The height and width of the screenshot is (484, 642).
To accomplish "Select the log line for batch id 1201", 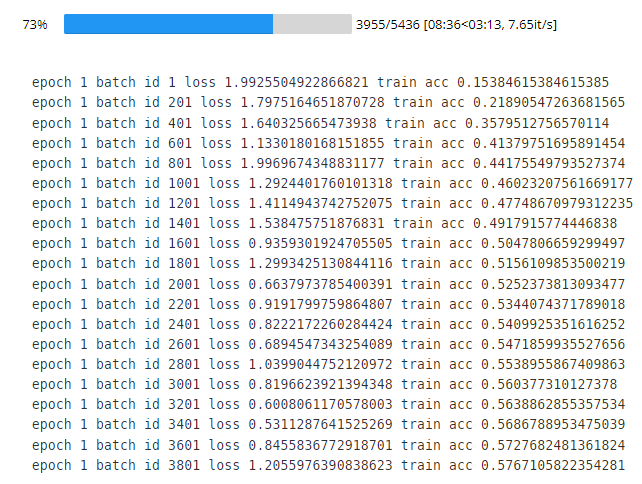I will pyautogui.click(x=332, y=204).
